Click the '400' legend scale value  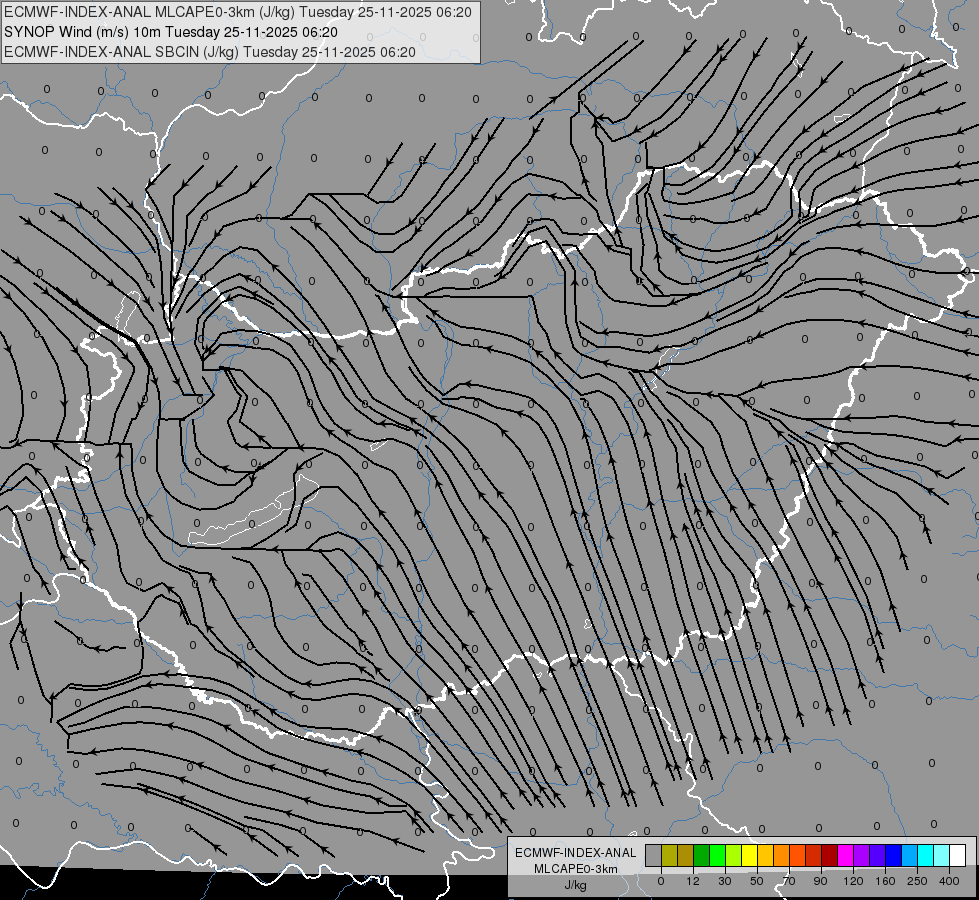(949, 881)
